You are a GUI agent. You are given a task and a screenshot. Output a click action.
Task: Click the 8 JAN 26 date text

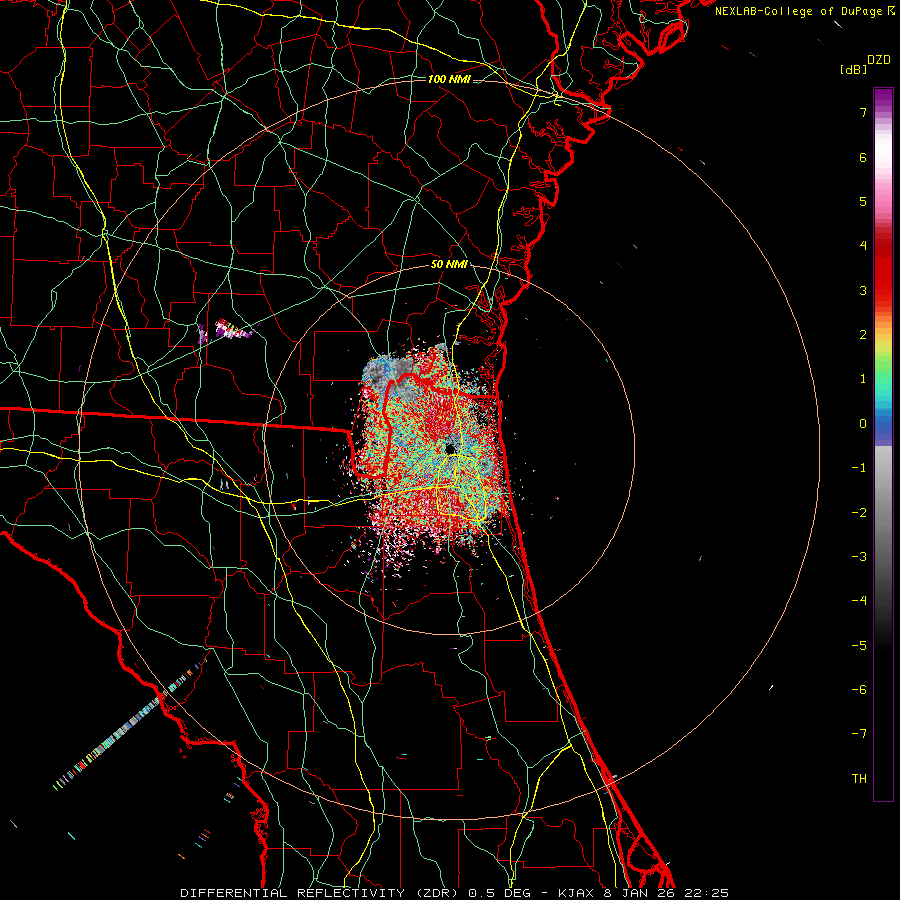638,893
